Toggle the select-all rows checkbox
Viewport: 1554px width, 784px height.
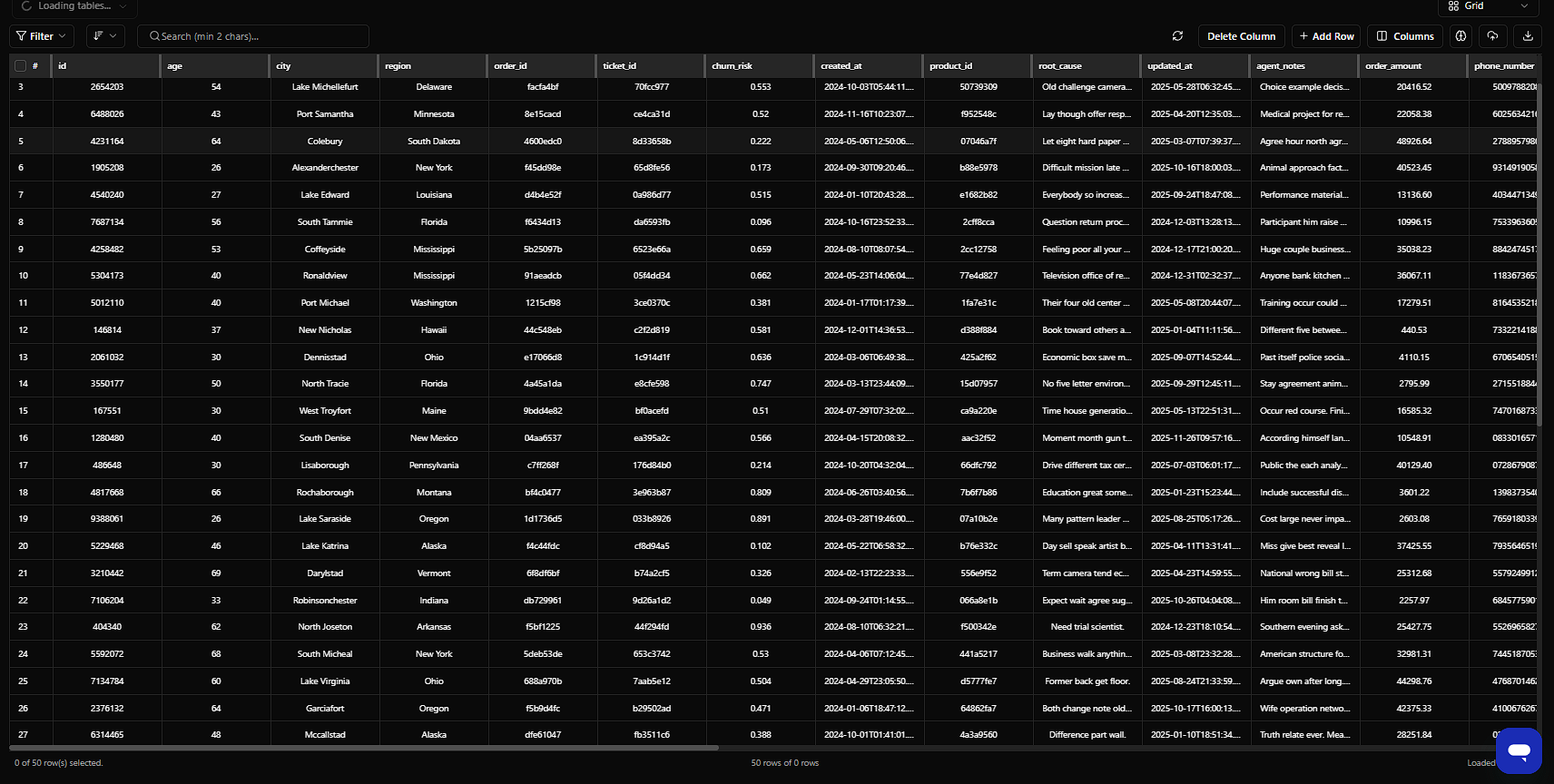pyautogui.click(x=20, y=66)
